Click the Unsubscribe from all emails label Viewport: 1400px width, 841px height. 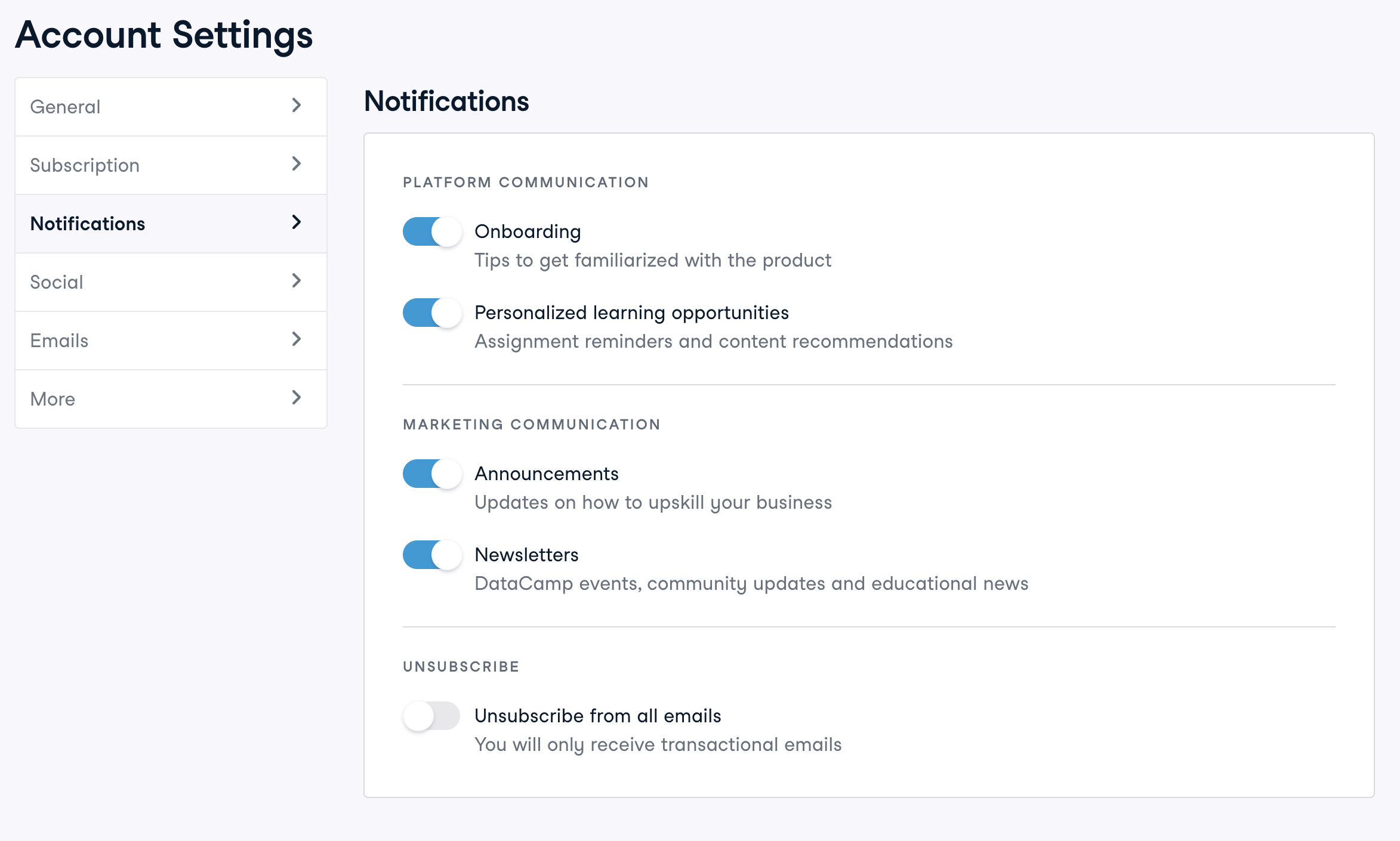click(597, 716)
